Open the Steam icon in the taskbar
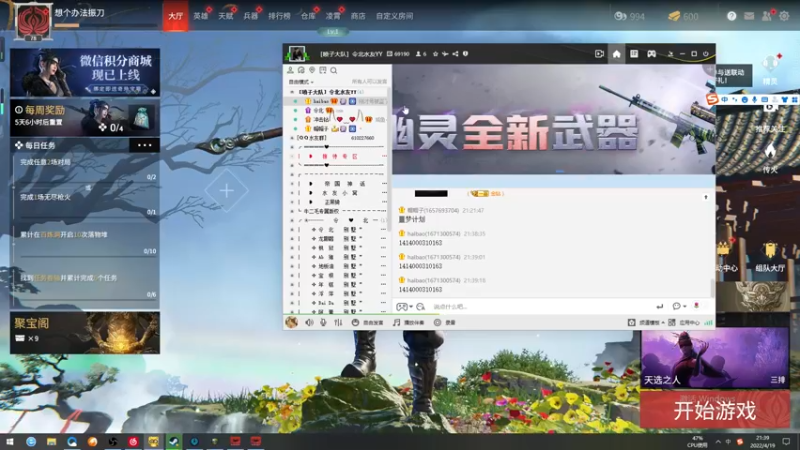 174,441
